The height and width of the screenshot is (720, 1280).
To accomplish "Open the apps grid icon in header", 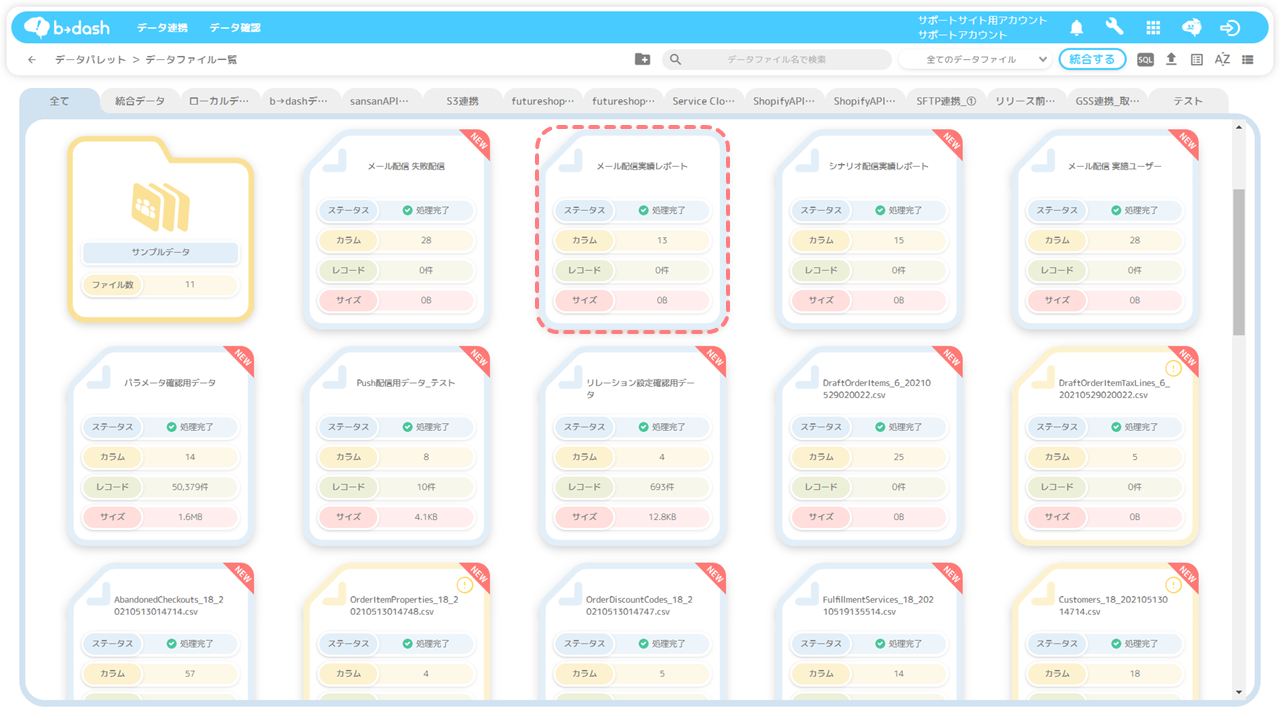I will pyautogui.click(x=1153, y=28).
